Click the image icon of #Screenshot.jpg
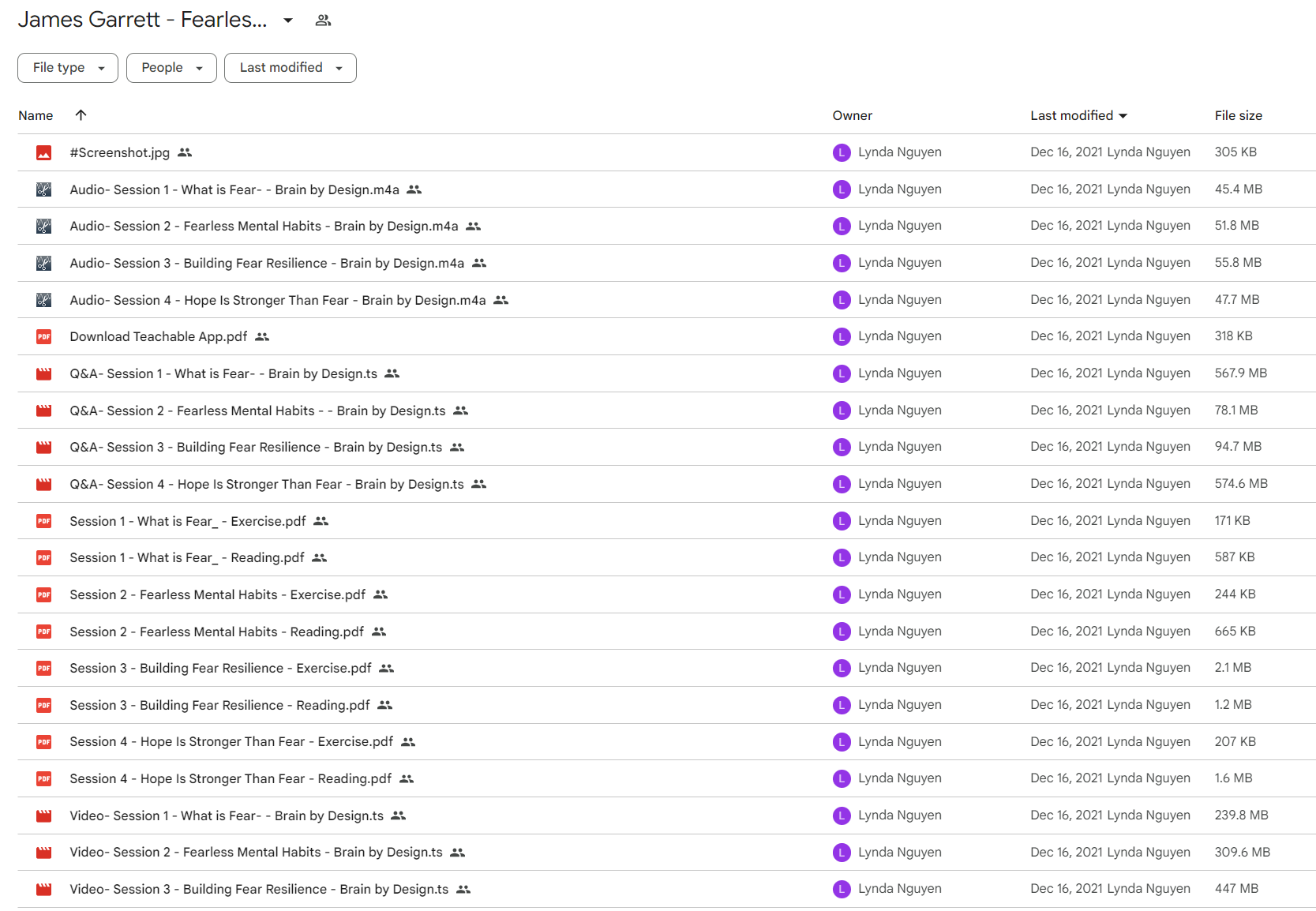The image size is (1316, 911). [x=44, y=153]
